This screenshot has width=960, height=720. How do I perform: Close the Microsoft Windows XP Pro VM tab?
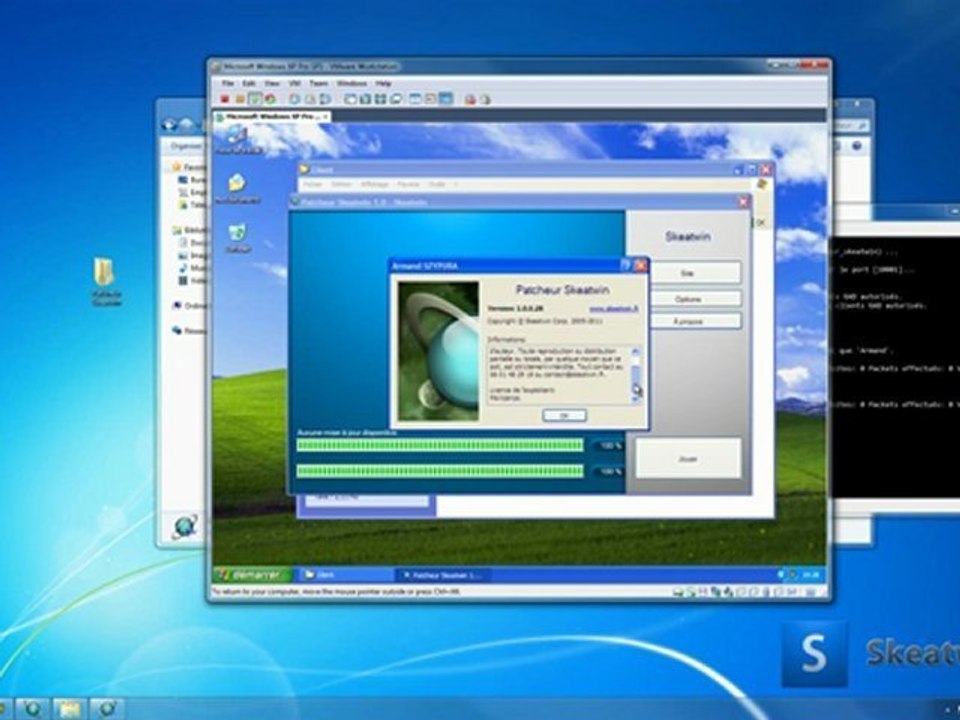[326, 116]
